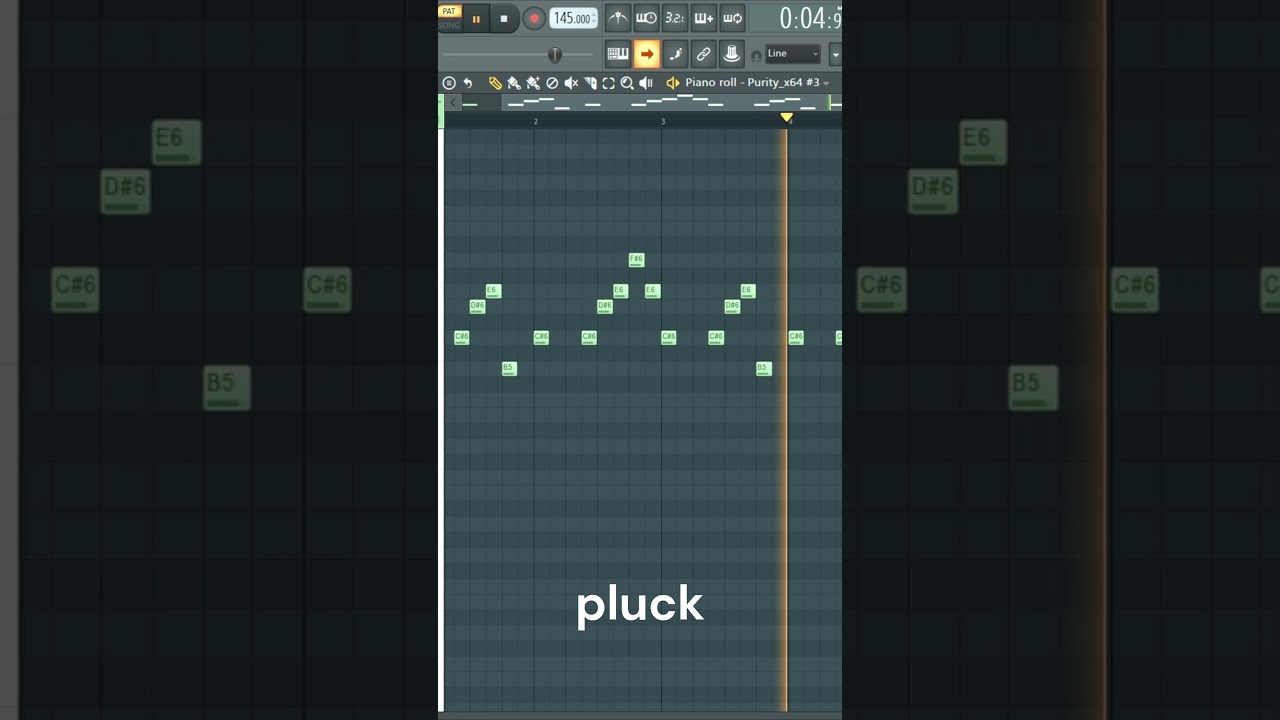Select the D#6 note in bar 1
1280x720 pixels.
click(477, 307)
